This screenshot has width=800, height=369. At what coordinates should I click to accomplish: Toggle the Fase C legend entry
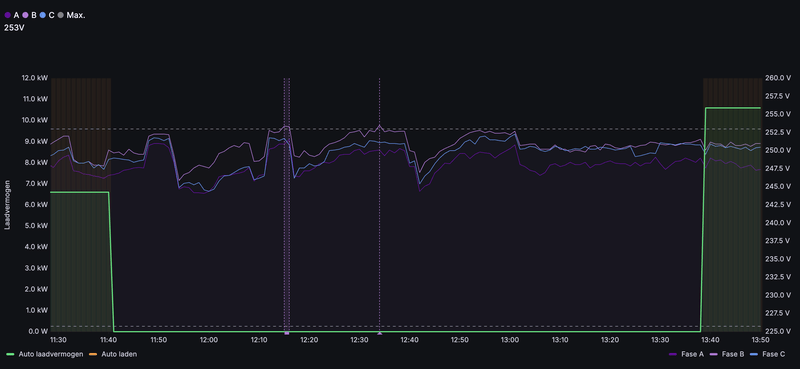click(767, 353)
